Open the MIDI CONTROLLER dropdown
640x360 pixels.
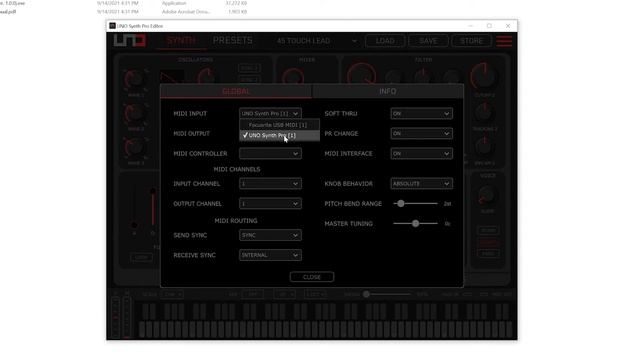(x=270, y=153)
